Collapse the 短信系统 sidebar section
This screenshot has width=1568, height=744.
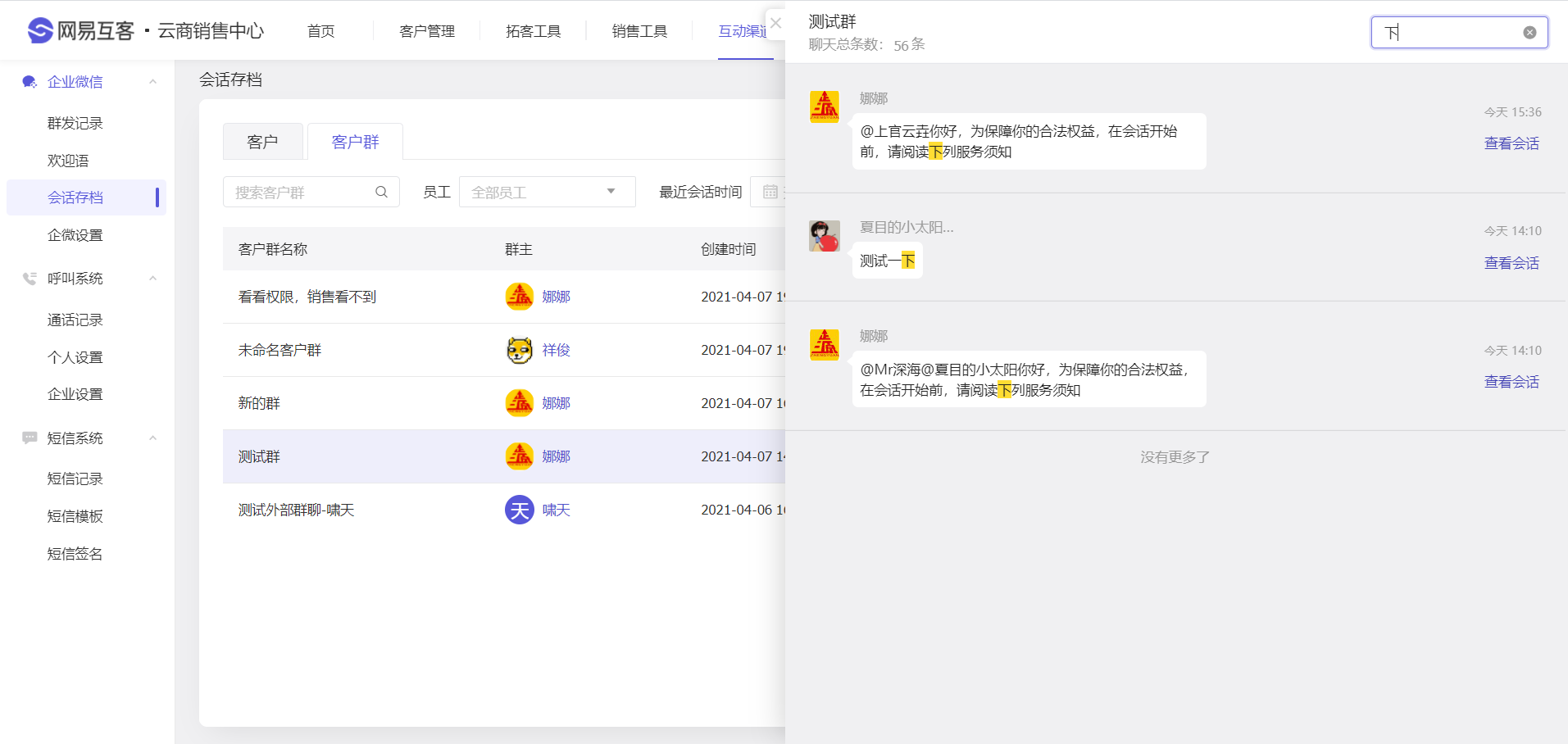[x=152, y=438]
